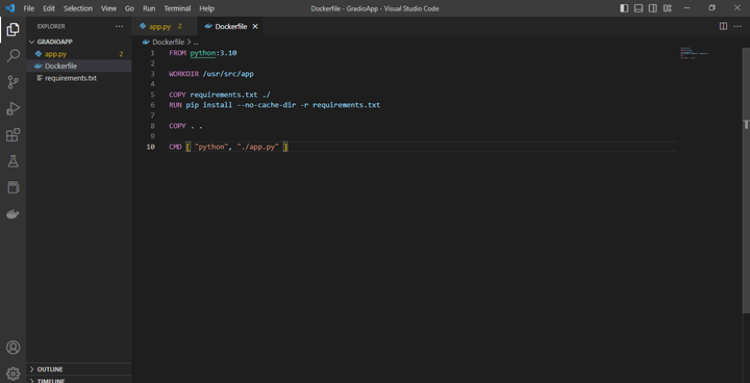Expand the OUTLINE section

(x=79, y=369)
